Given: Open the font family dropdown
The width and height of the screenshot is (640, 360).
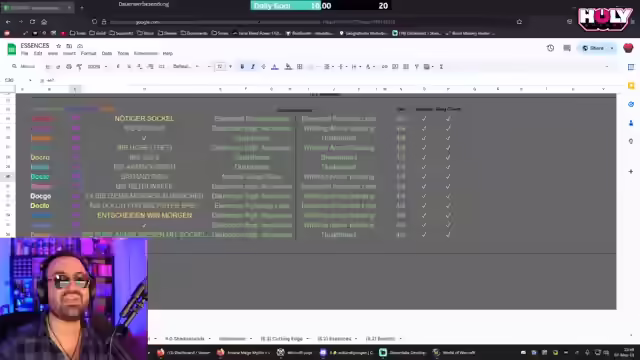Looking at the screenshot, I should pos(186,67).
